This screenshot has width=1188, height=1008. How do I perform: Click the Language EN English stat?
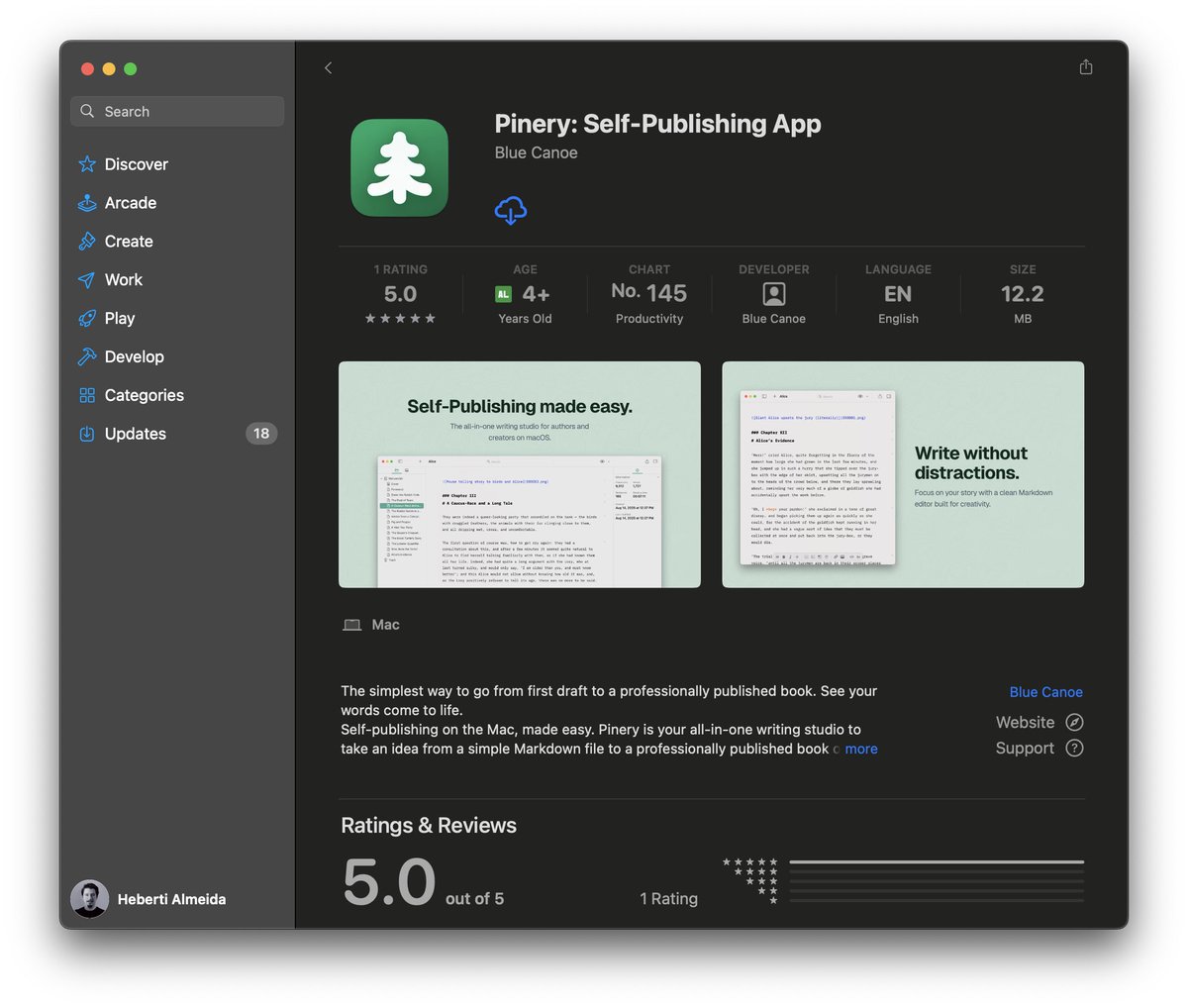coord(898,294)
